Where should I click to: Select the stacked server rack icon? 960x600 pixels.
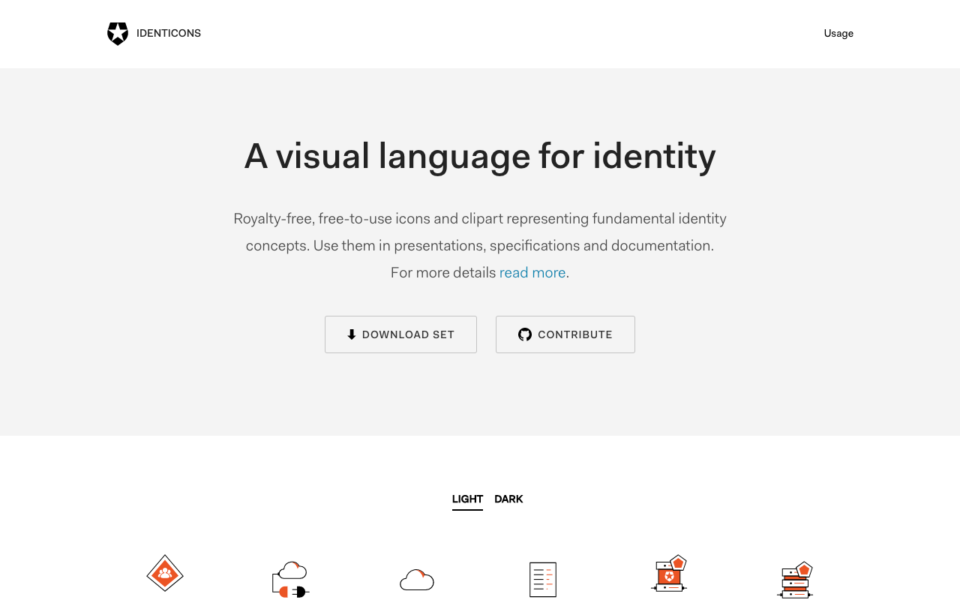click(x=794, y=580)
